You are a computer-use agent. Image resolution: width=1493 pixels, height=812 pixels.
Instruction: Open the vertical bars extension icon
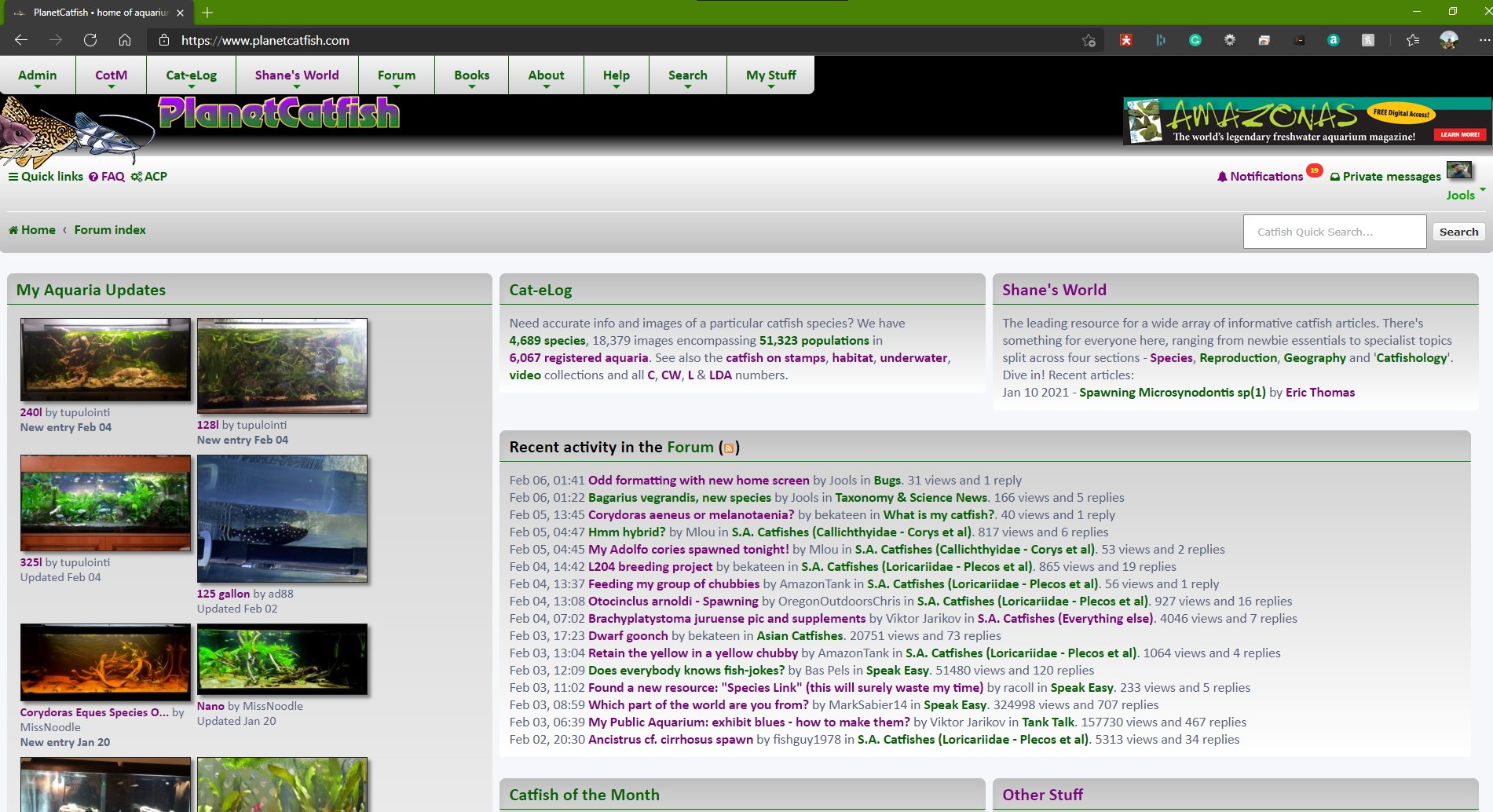pos(1161,40)
